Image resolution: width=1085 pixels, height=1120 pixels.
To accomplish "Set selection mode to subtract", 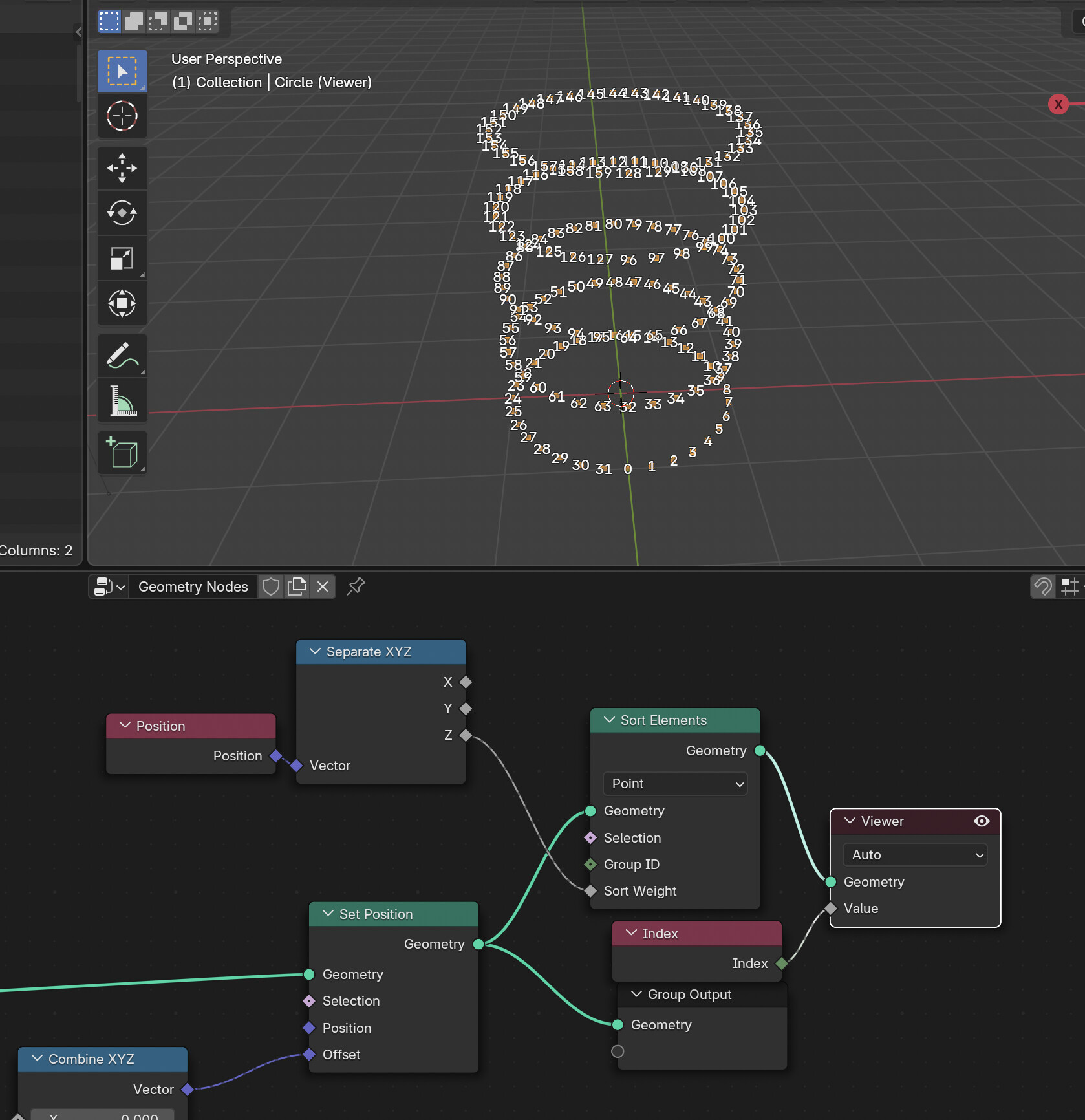I will point(158,21).
